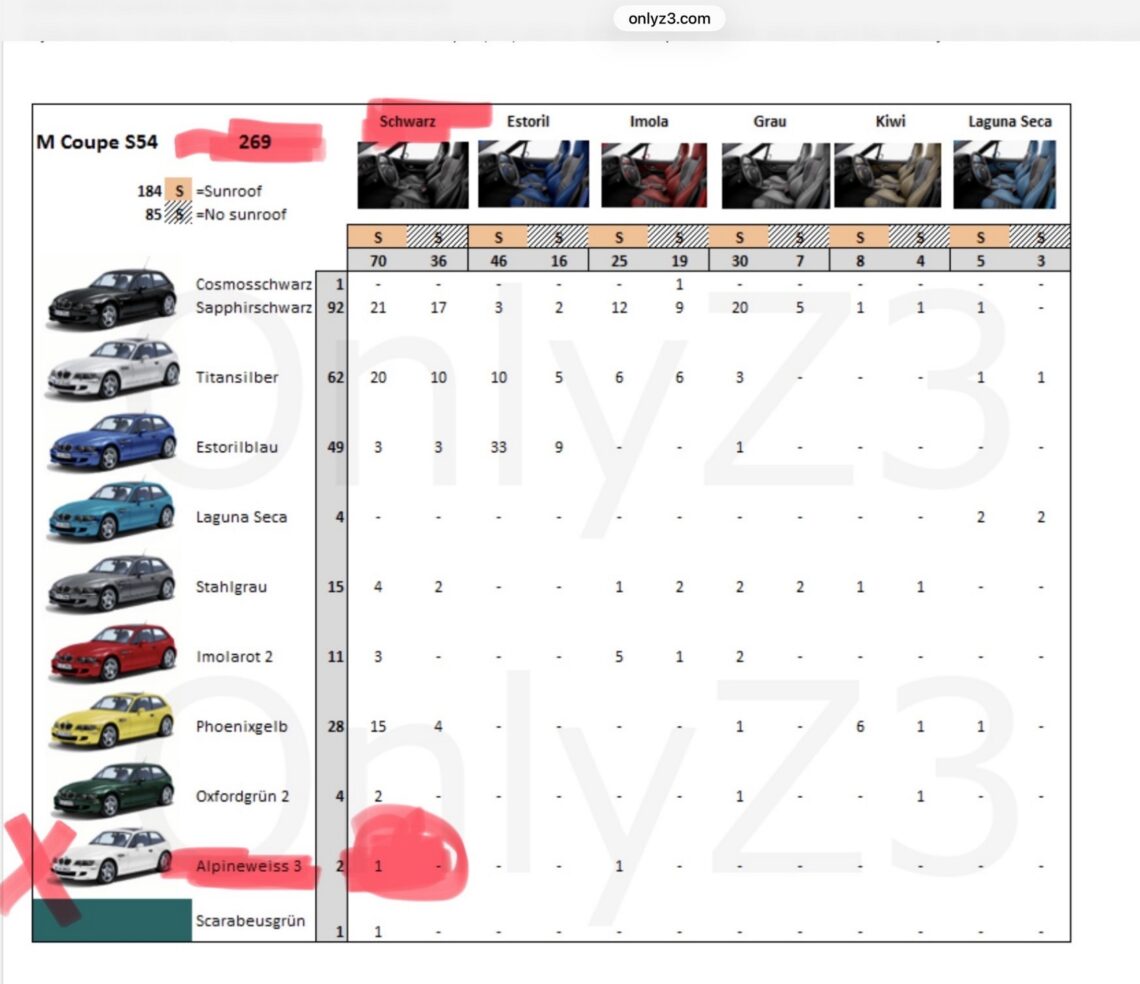Select the "Imolarot 2" row label
Screen dimensions: 1140x984
234,657
